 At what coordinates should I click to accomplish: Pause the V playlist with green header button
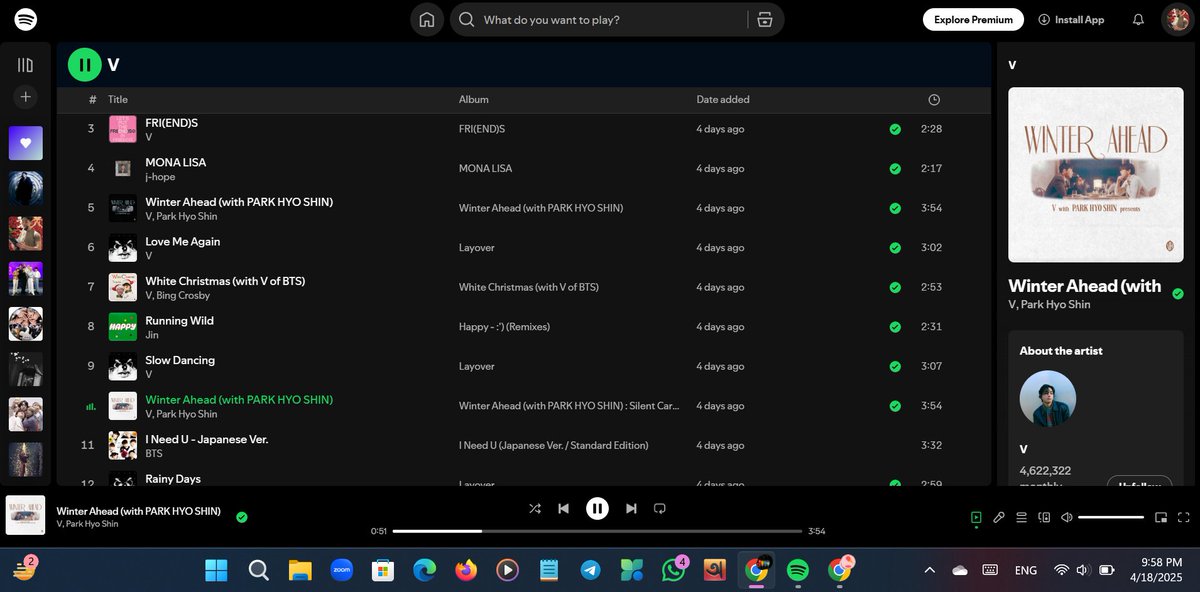[x=85, y=65]
